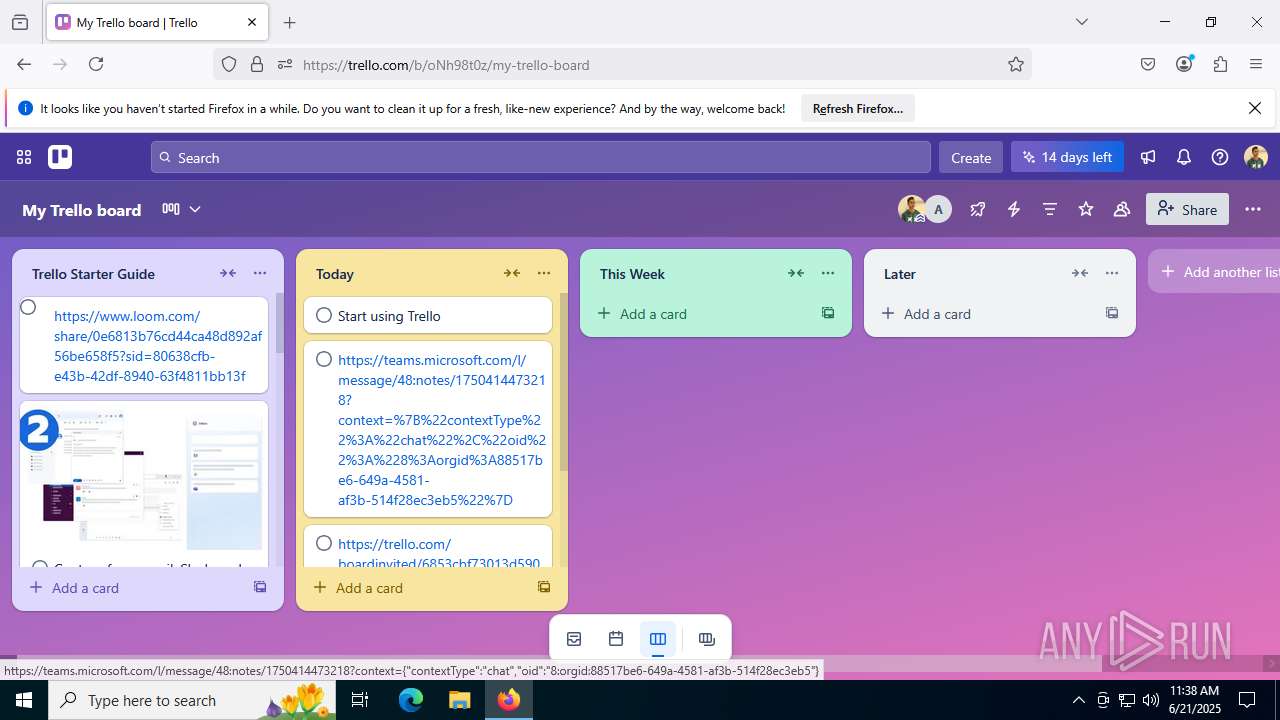Open the Switch boards icon in bottom bar
The height and width of the screenshot is (720, 1280).
tap(707, 639)
